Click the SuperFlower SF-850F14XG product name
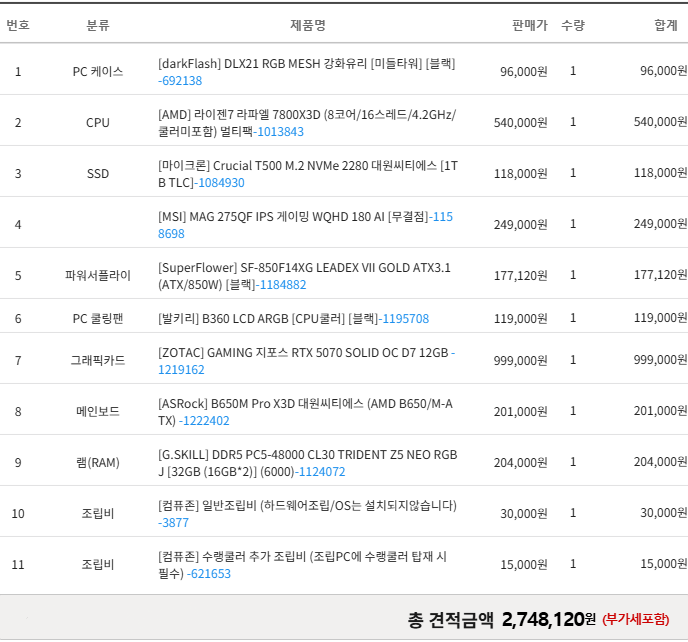The width and height of the screenshot is (688, 642). coord(304,276)
